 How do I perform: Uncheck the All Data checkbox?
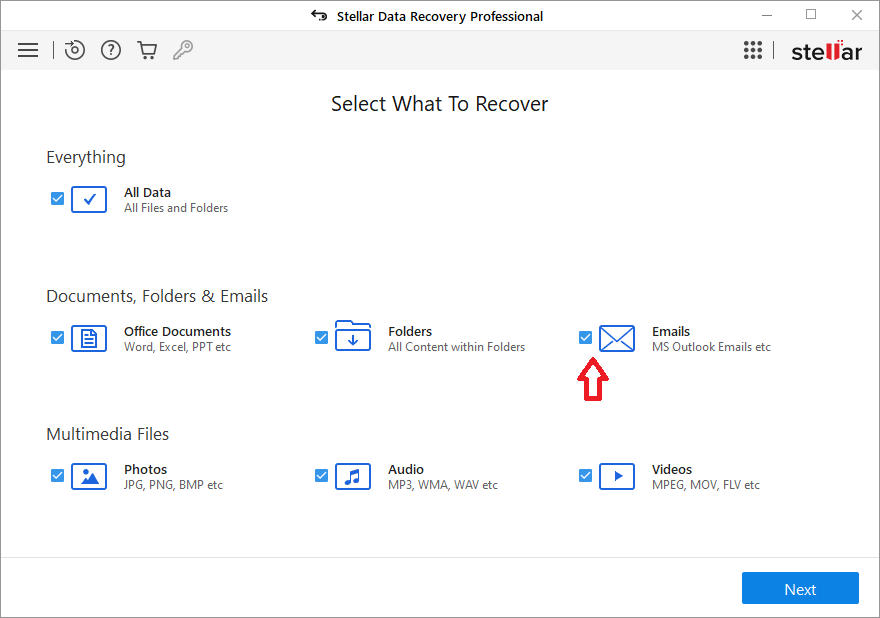point(57,198)
